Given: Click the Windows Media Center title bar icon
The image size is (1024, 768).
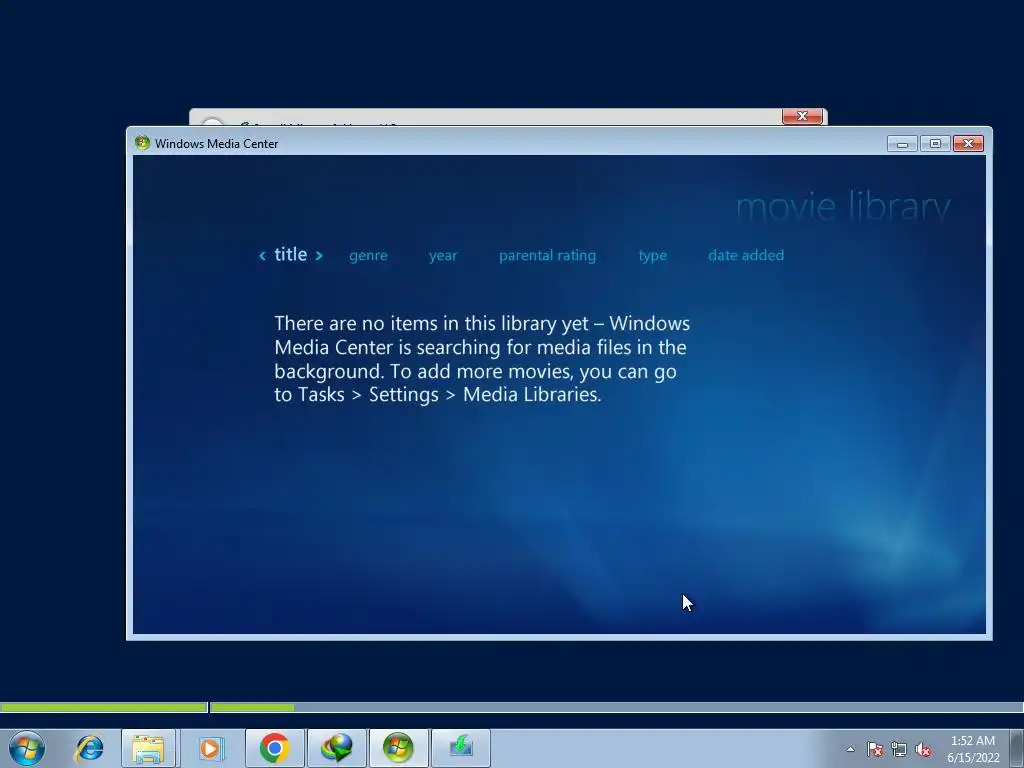Looking at the screenshot, I should (142, 143).
